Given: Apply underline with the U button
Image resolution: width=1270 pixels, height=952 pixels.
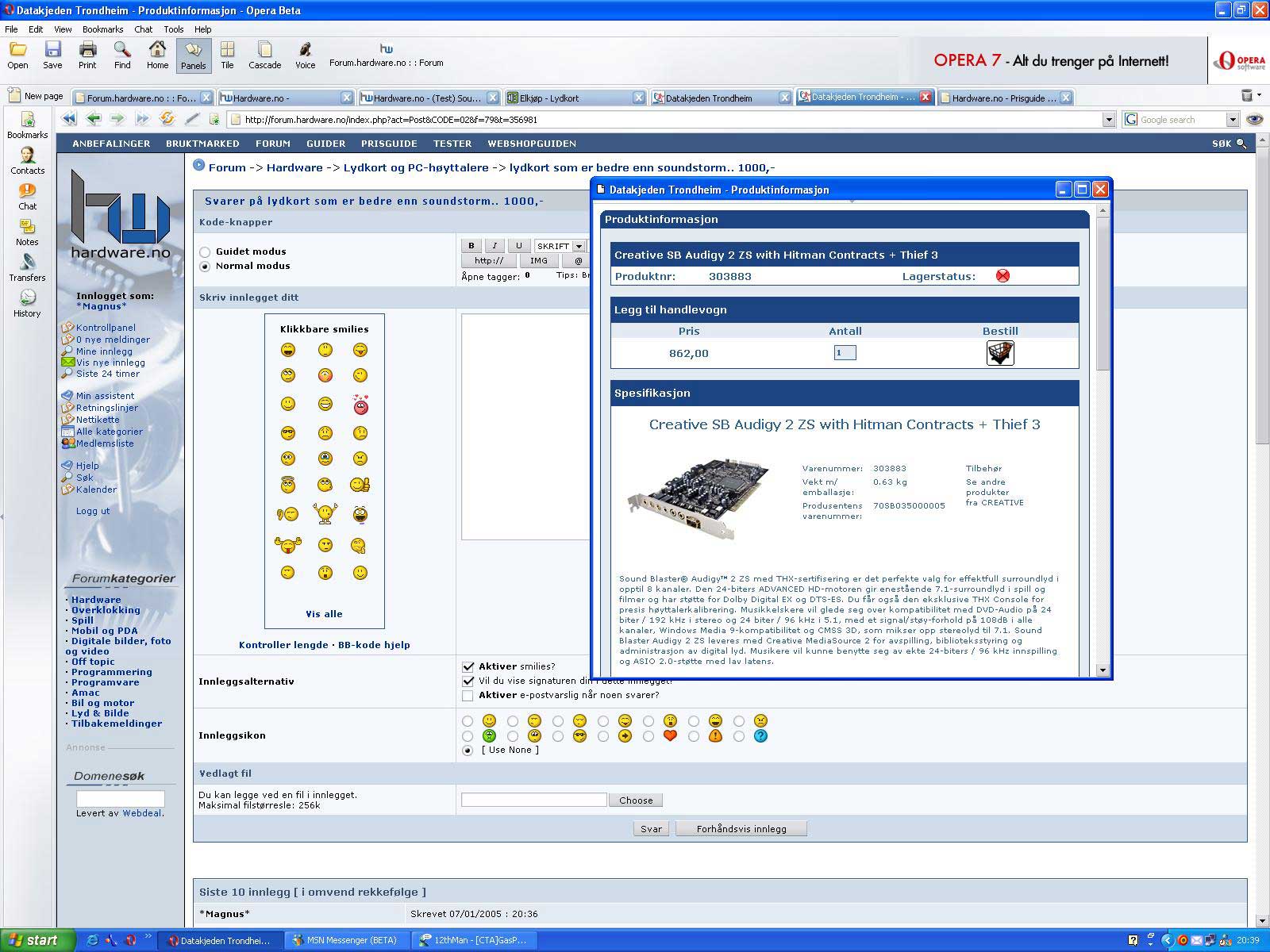Looking at the screenshot, I should pos(519,246).
